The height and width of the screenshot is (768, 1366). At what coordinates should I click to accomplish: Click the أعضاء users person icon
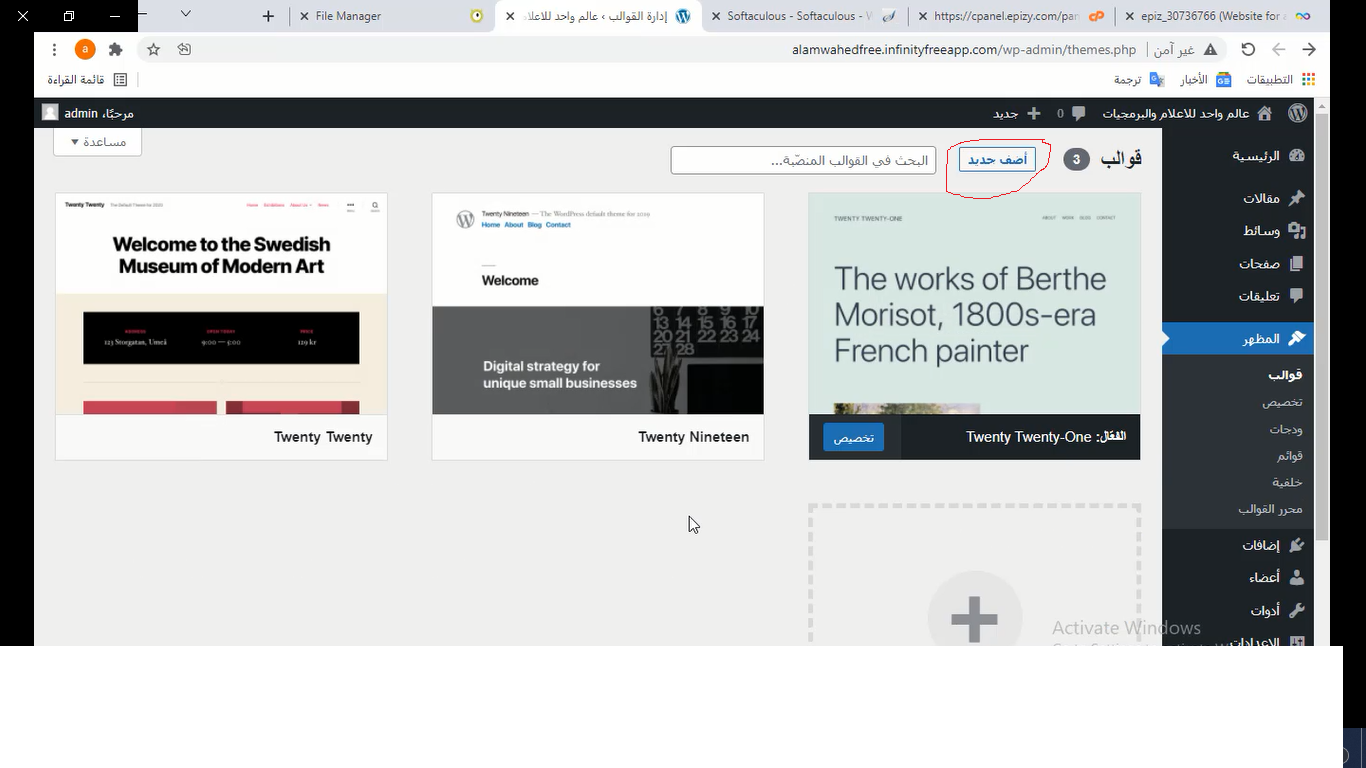[x=1297, y=577]
